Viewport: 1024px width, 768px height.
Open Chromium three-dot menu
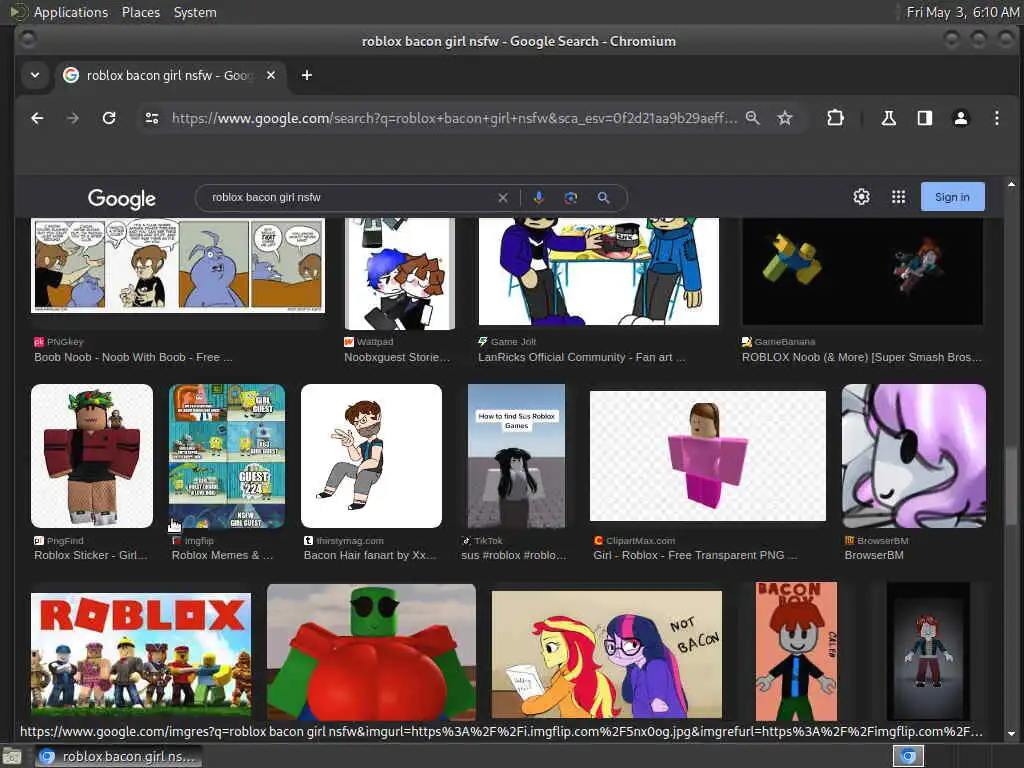point(997,118)
